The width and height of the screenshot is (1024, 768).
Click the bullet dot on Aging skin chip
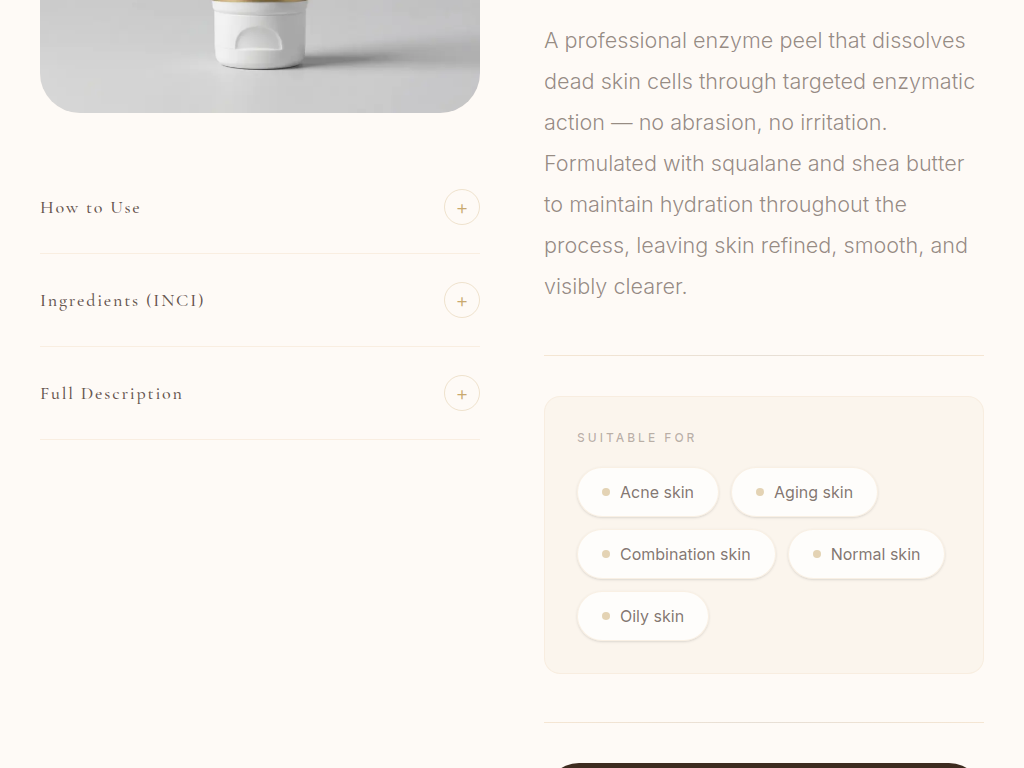pos(760,492)
